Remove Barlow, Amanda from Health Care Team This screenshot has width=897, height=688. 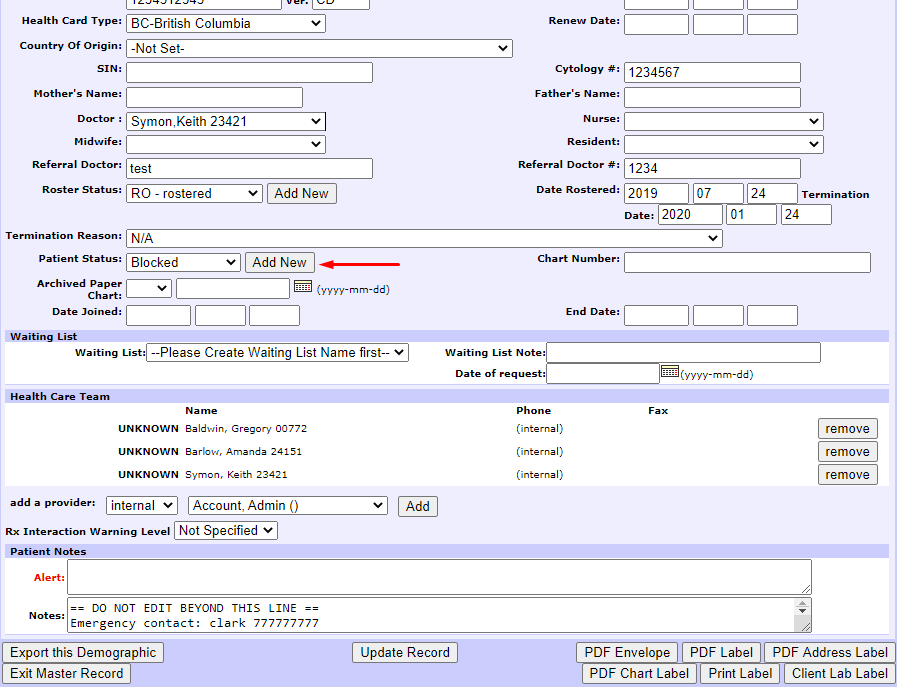(x=847, y=451)
